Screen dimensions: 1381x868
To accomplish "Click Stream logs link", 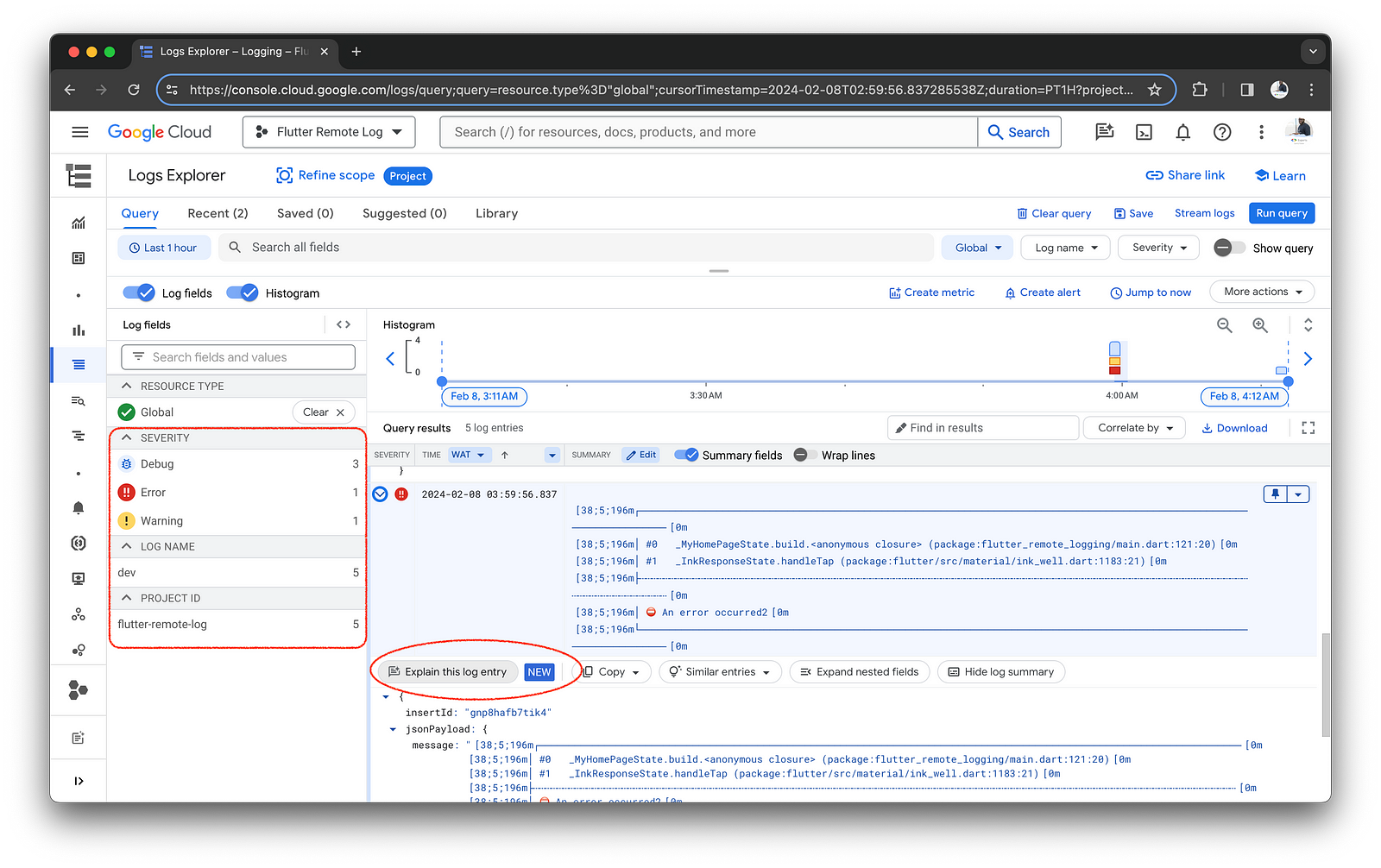I will tap(1204, 213).
